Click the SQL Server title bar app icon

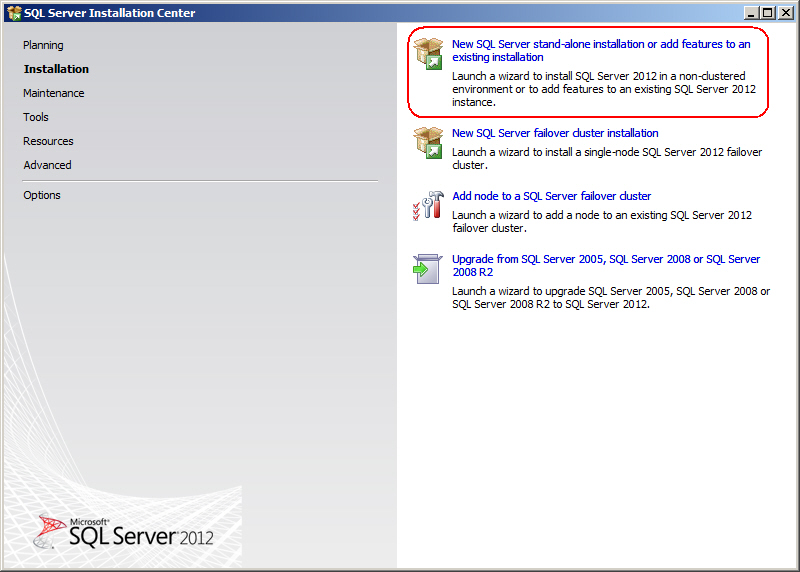[x=14, y=13]
